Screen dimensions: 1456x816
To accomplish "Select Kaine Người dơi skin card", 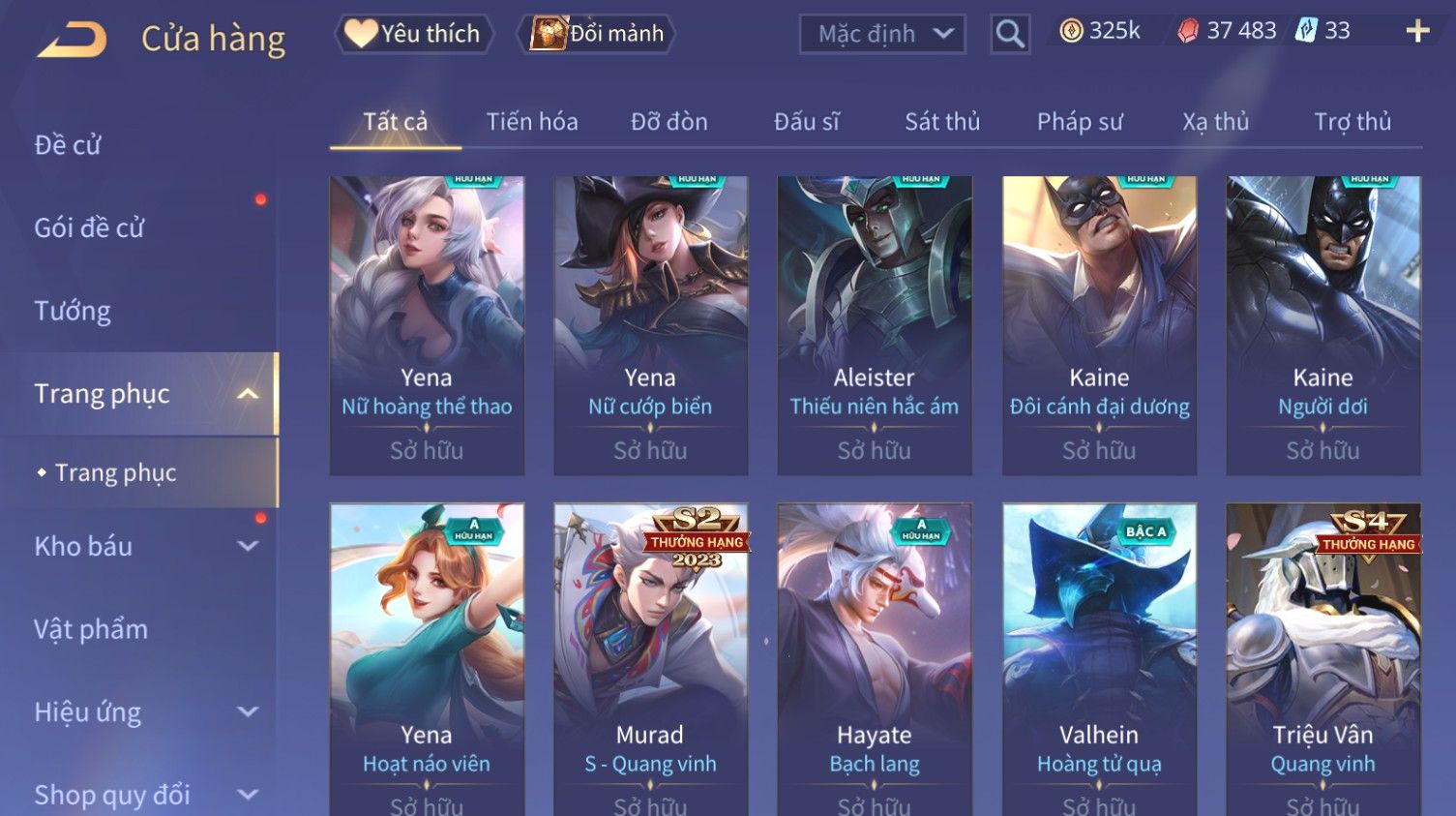I will point(1322,325).
